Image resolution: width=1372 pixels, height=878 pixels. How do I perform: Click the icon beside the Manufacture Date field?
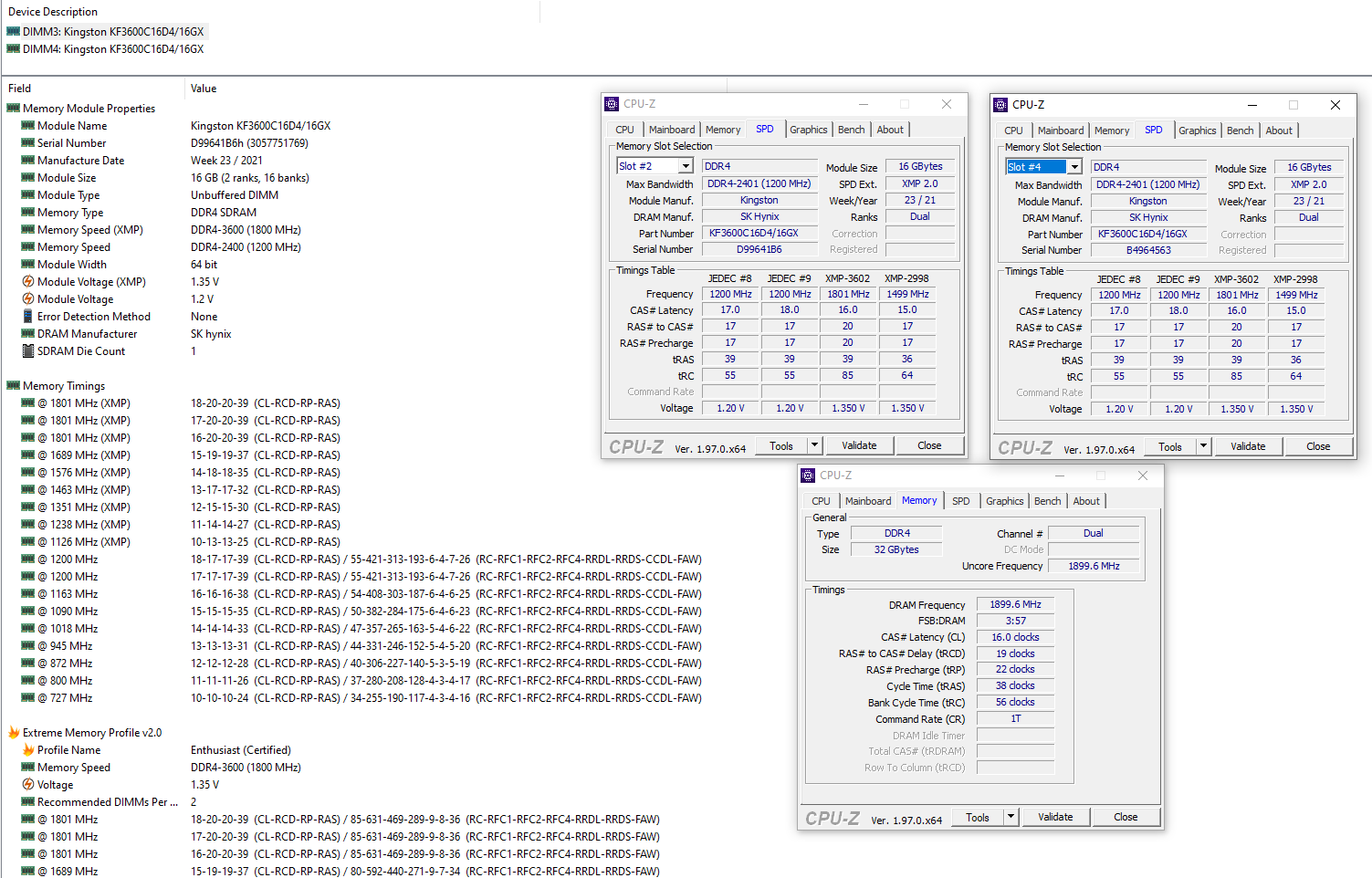[27, 160]
